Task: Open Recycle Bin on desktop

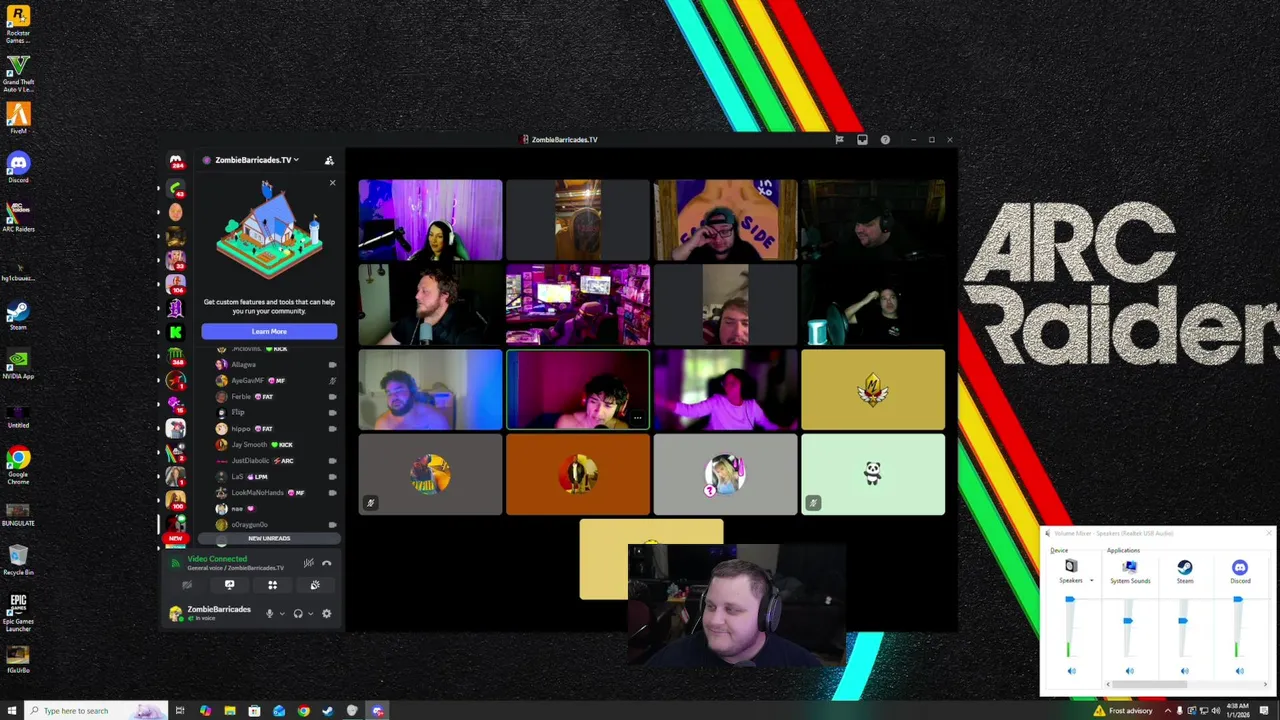Action: tap(18, 559)
